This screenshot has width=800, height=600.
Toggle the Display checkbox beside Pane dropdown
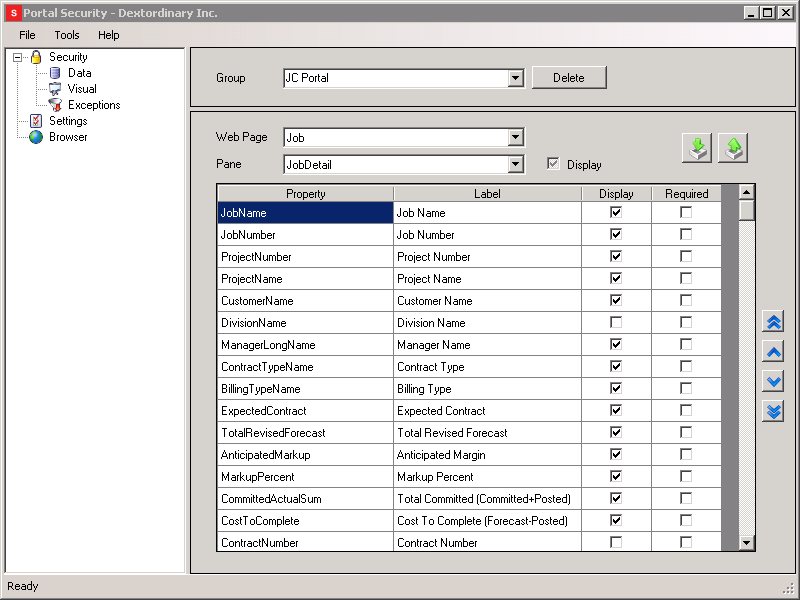coord(553,164)
